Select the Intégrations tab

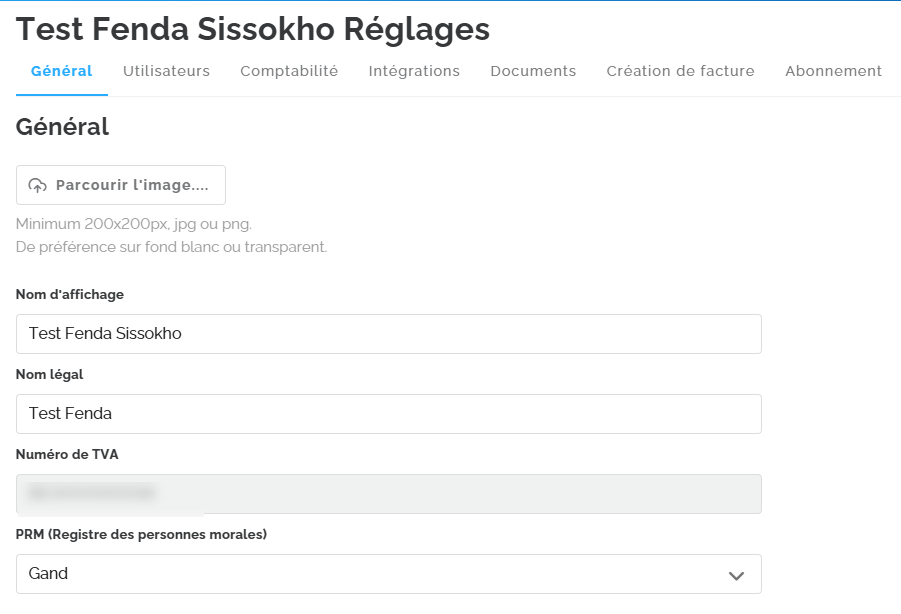(x=414, y=71)
